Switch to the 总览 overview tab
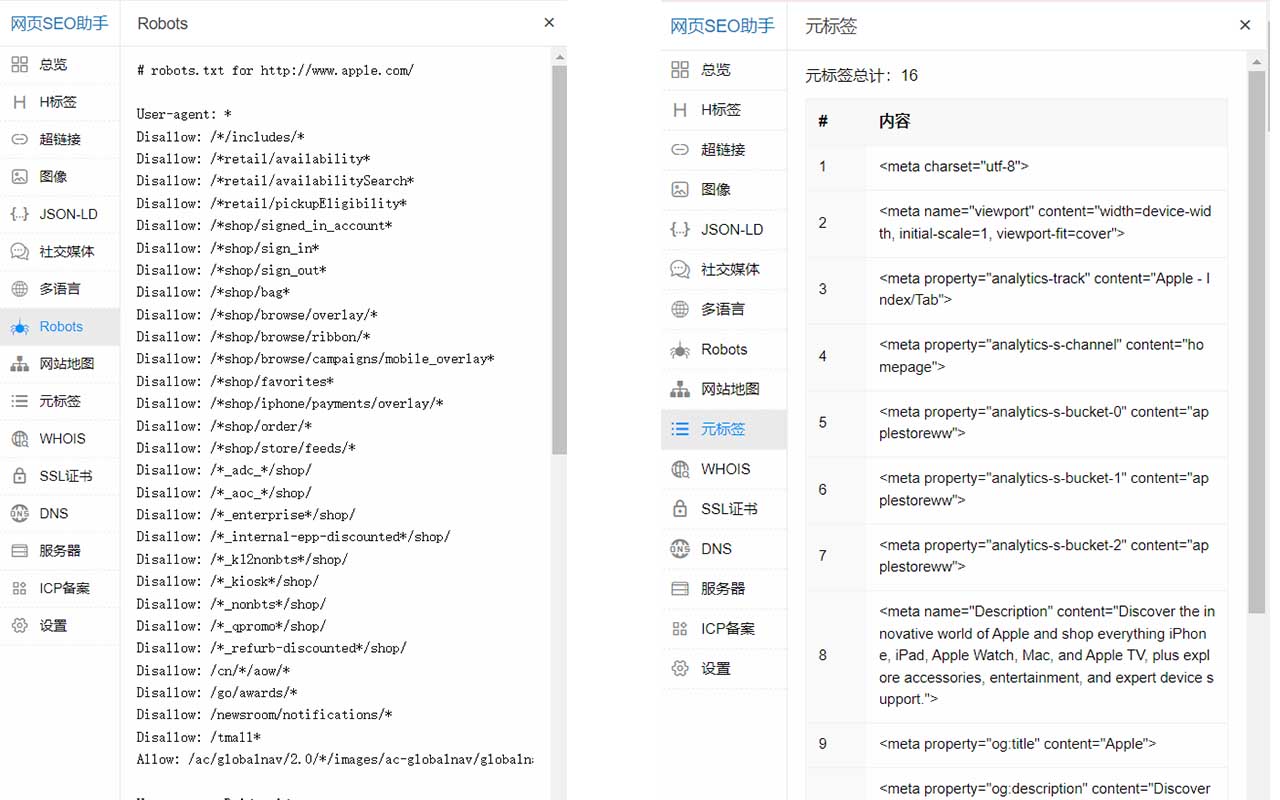1280x800 pixels. [60, 64]
